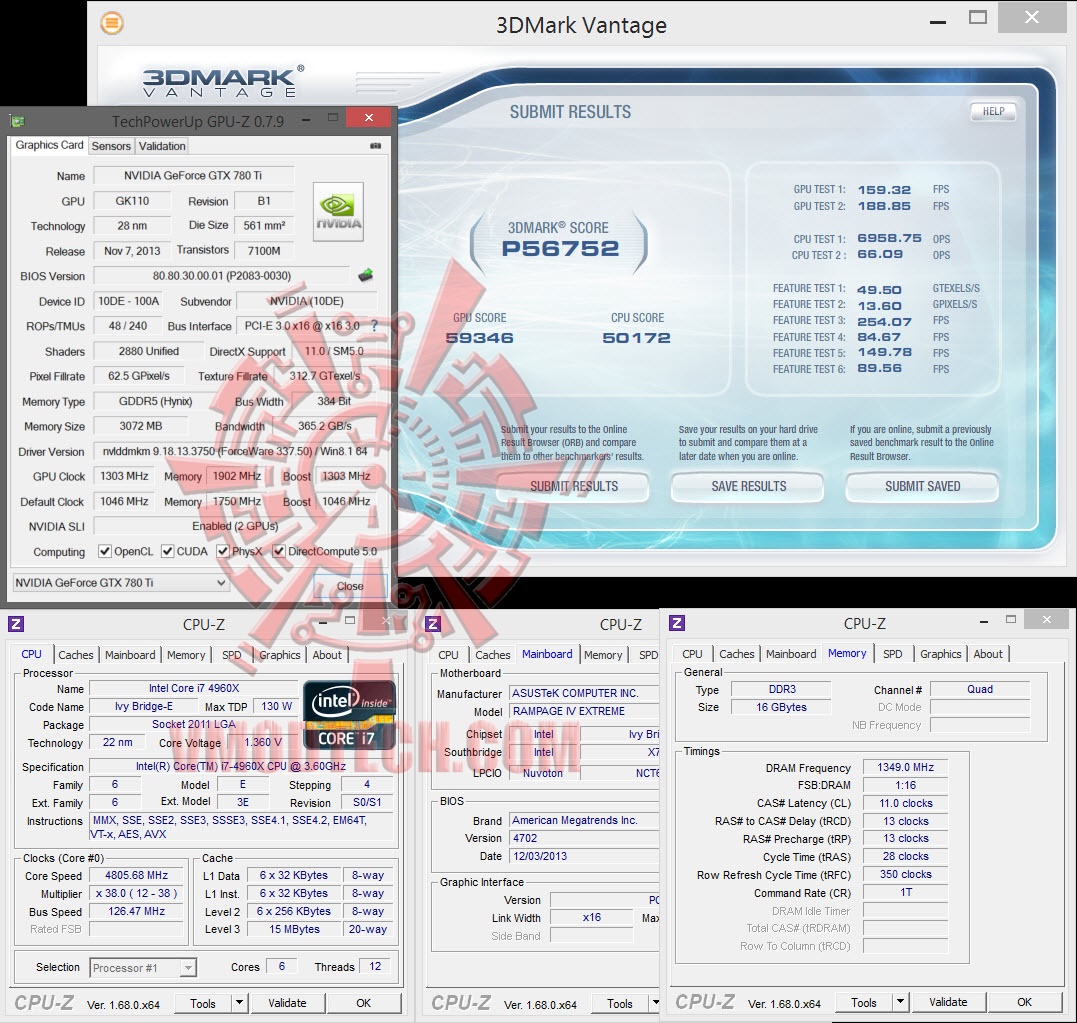Open SPD tab in CPU-Z CPU window

[231, 655]
